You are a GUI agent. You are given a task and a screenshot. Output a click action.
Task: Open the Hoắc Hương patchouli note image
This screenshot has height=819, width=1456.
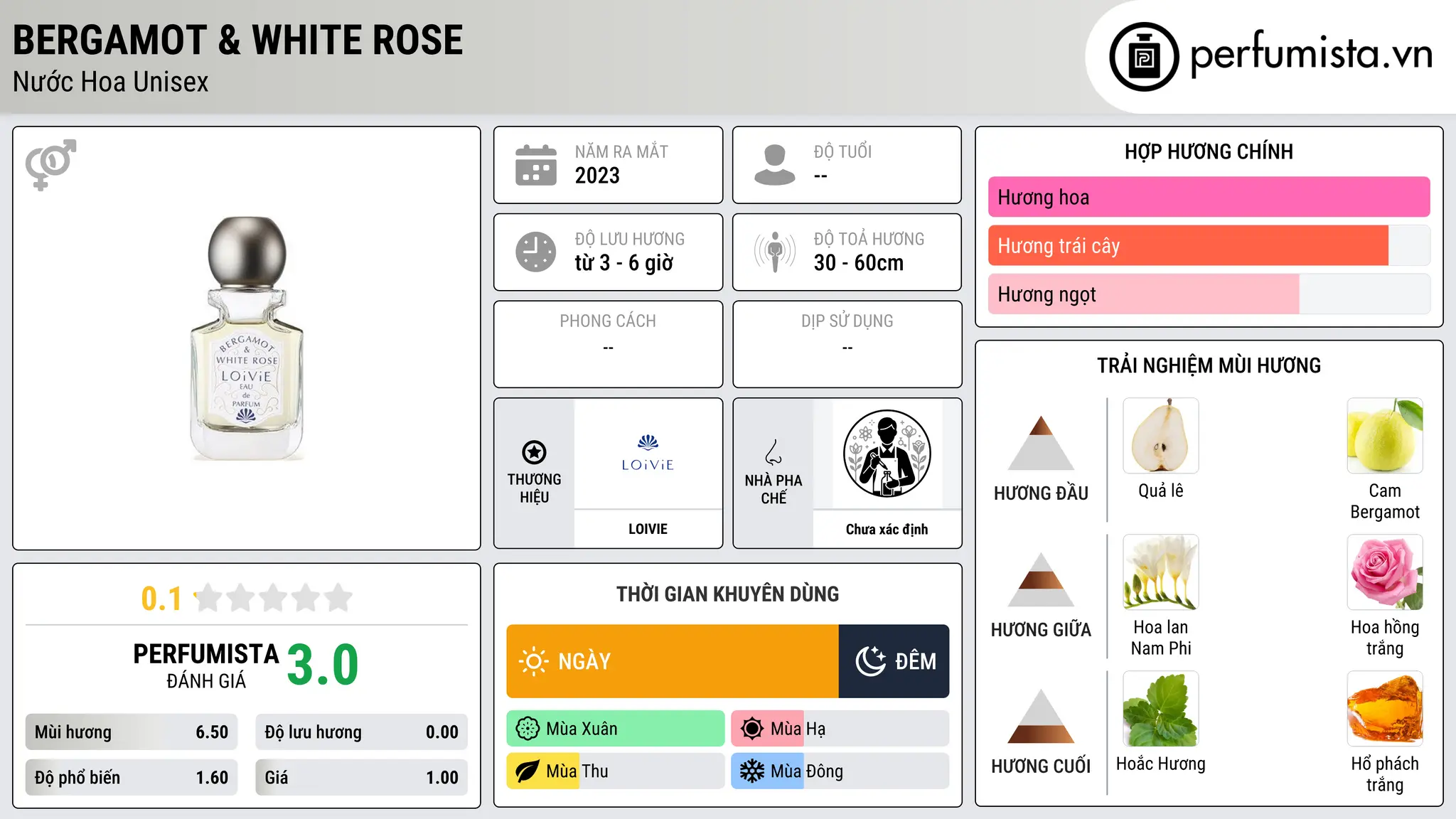point(1160,709)
